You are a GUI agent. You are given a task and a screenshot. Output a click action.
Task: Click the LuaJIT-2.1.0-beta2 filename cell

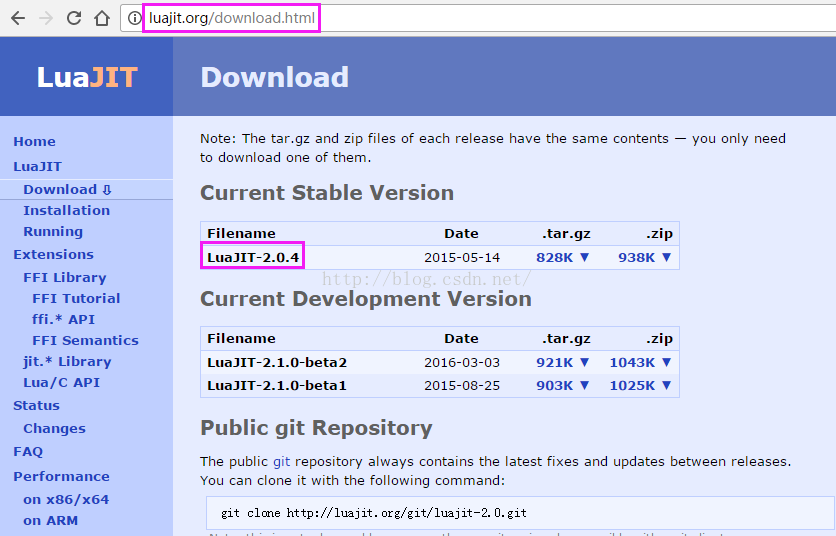[x=277, y=362]
